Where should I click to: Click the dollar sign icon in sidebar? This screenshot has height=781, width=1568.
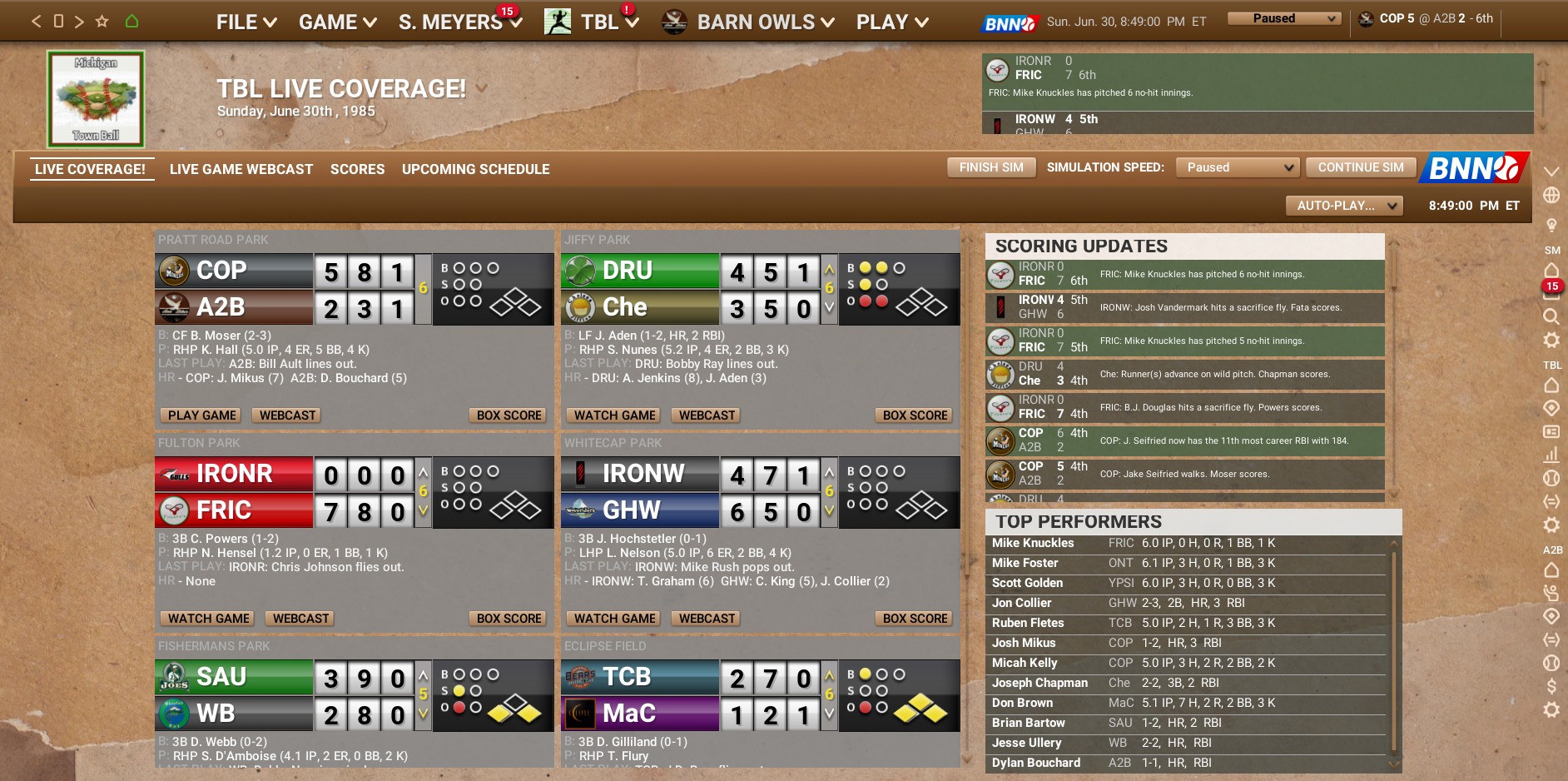(1551, 686)
